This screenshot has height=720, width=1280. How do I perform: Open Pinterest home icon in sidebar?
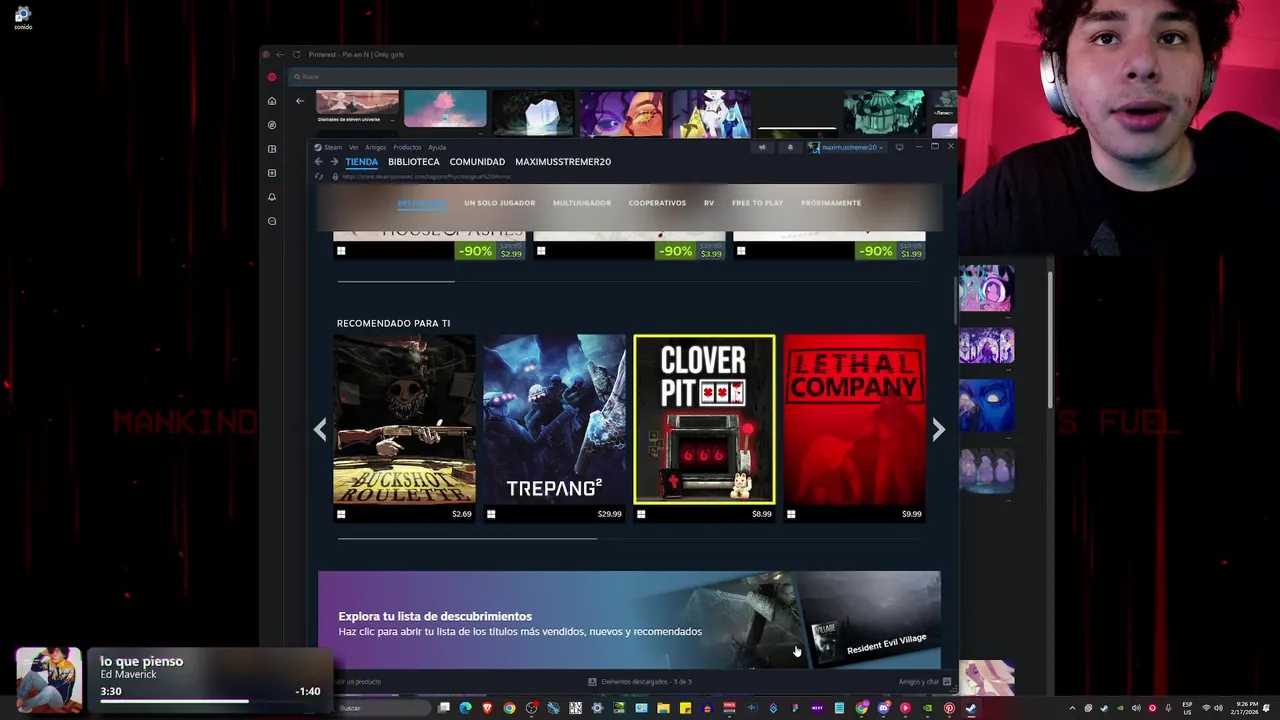pyautogui.click(x=272, y=101)
